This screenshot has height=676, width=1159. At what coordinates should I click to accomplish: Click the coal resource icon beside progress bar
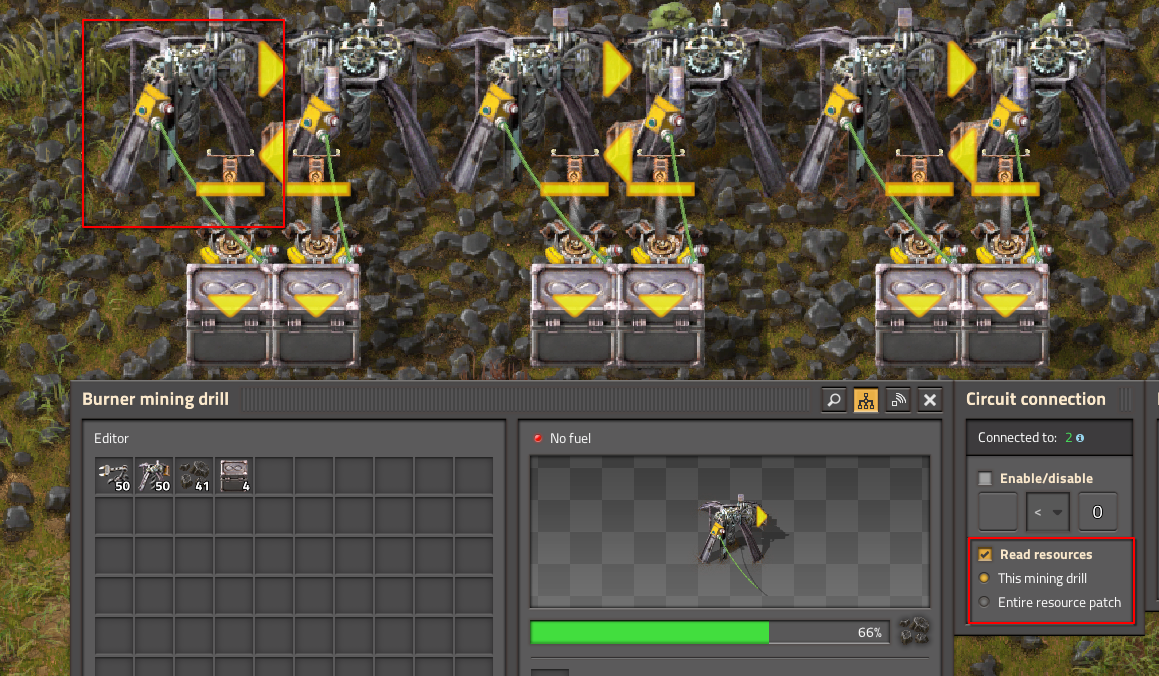pyautogui.click(x=913, y=631)
